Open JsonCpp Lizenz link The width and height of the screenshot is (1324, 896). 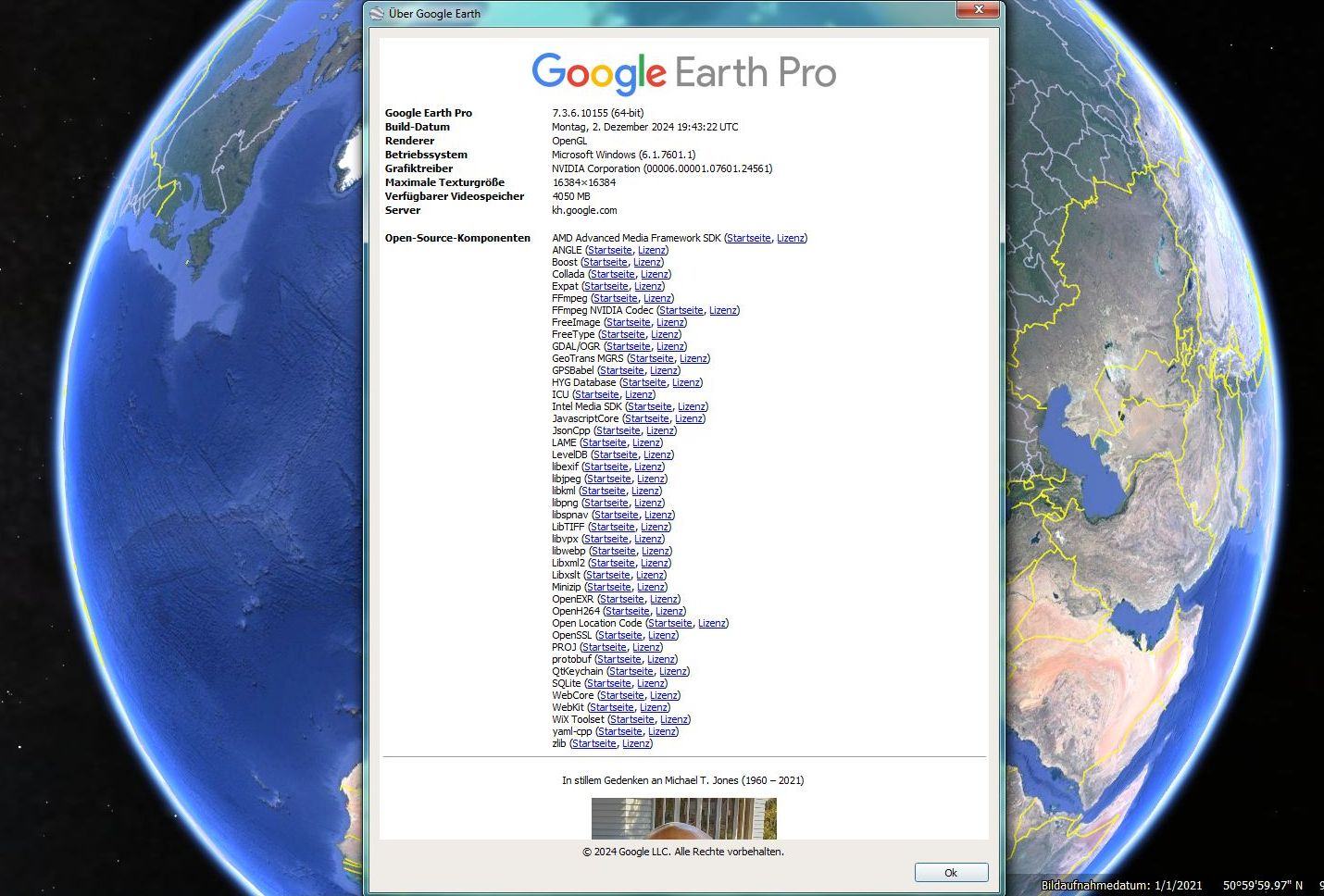660,430
